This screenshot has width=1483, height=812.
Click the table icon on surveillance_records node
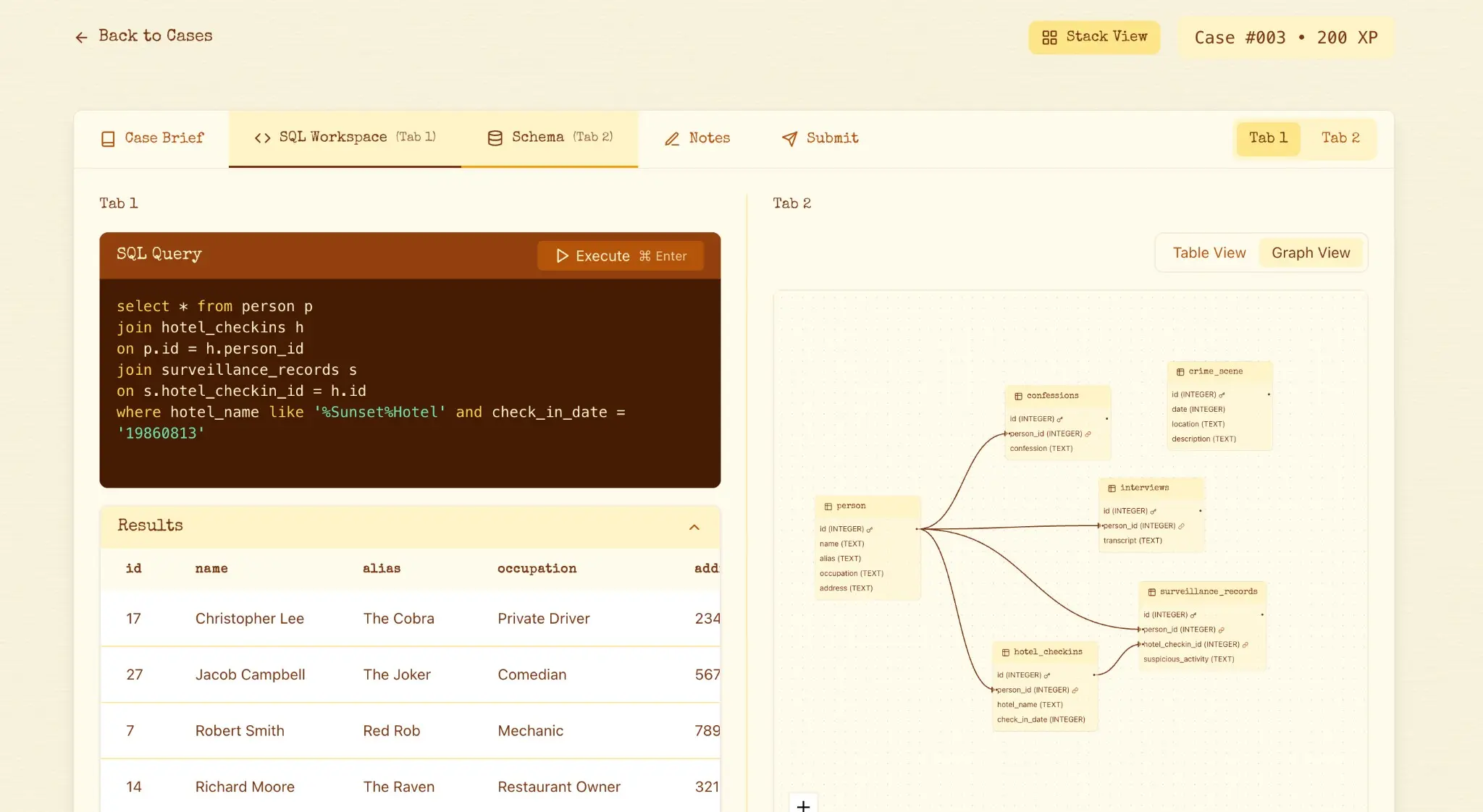[1151, 592]
